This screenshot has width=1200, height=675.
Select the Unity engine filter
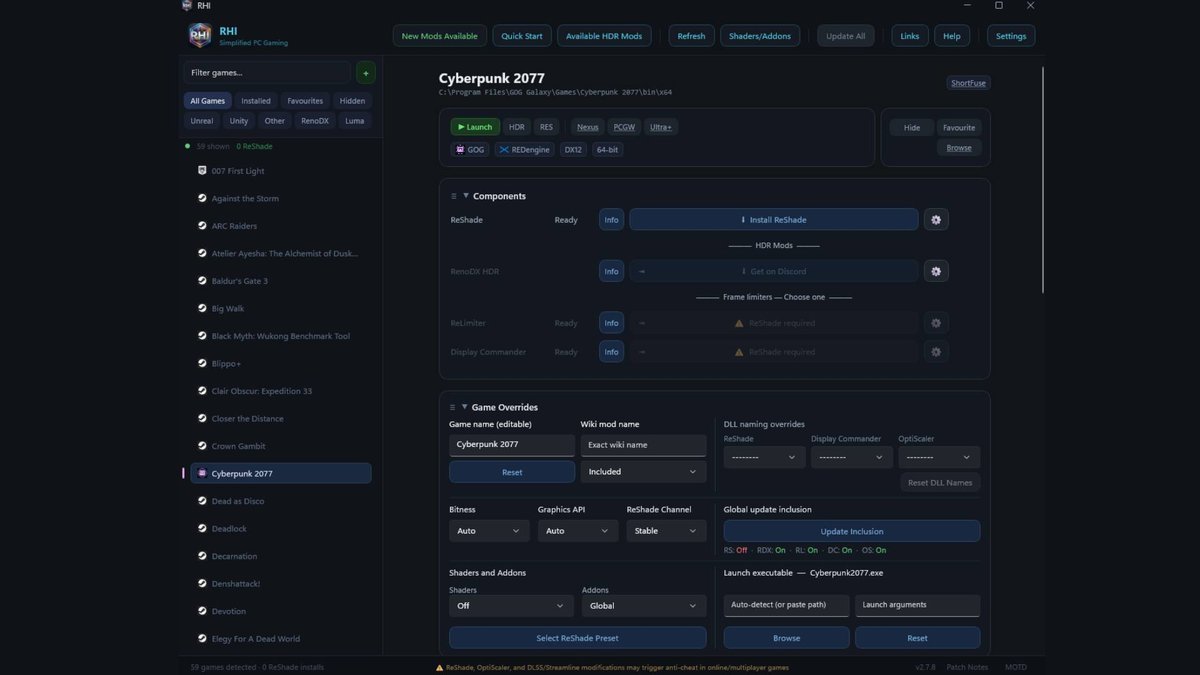[x=239, y=121]
